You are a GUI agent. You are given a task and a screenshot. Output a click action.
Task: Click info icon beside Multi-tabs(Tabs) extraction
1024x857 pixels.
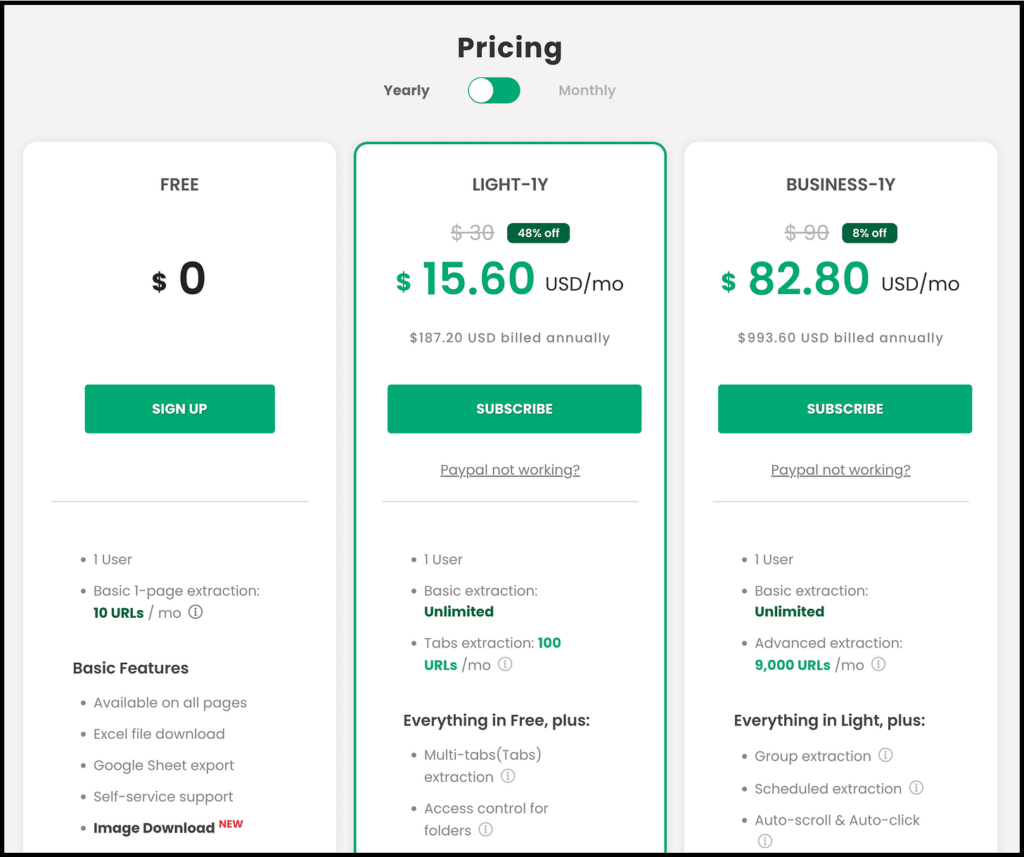(509, 777)
